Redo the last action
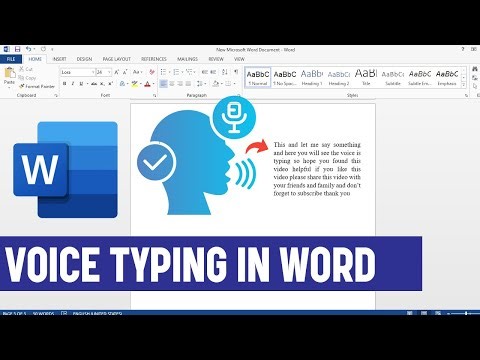The height and width of the screenshot is (360, 480). pos(43,49)
